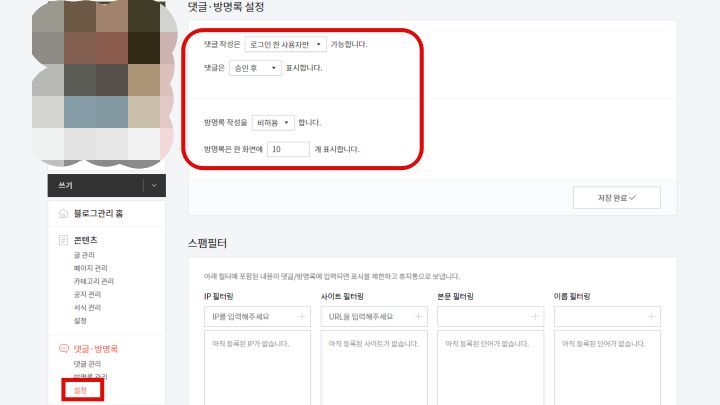Click plus icon in 본문 필터링 field
The height and width of the screenshot is (405, 720).
coord(535,317)
